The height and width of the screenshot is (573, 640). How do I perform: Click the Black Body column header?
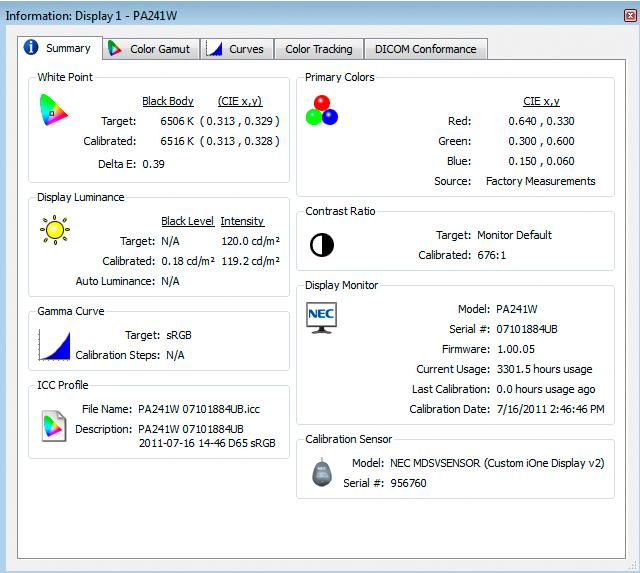coord(168,101)
